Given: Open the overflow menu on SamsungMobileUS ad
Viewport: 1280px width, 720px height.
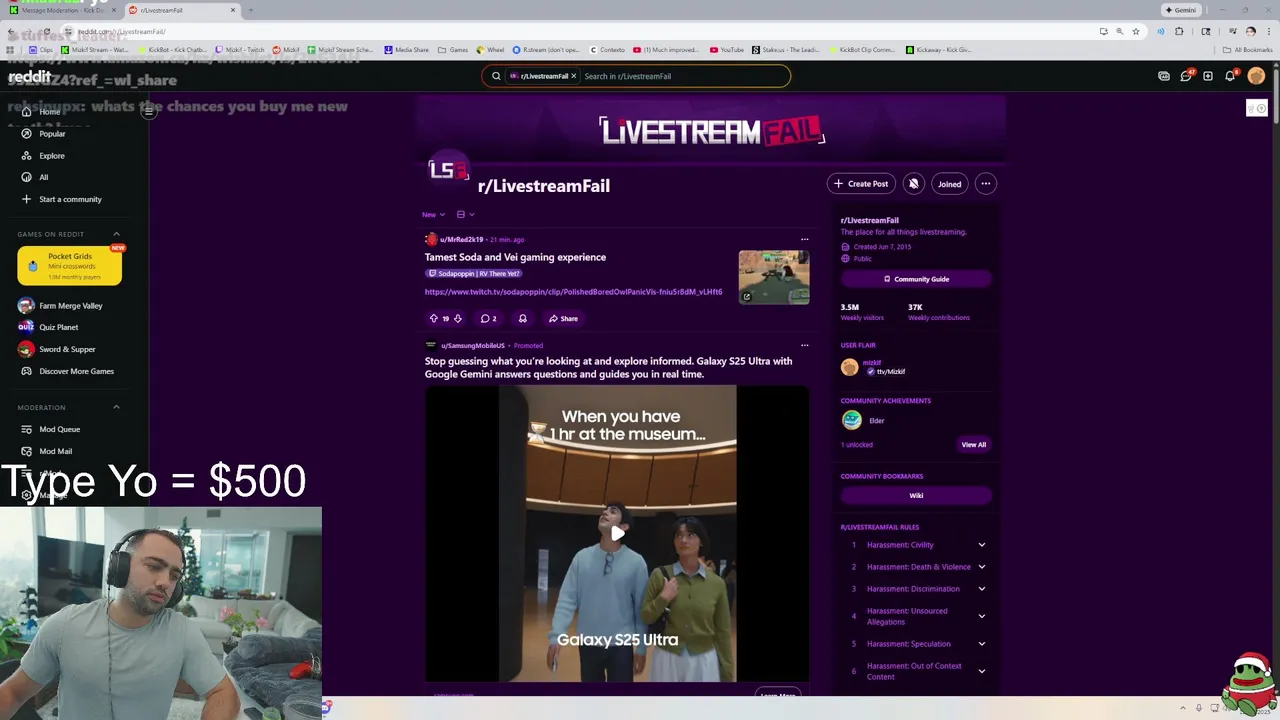Looking at the screenshot, I should pos(804,346).
